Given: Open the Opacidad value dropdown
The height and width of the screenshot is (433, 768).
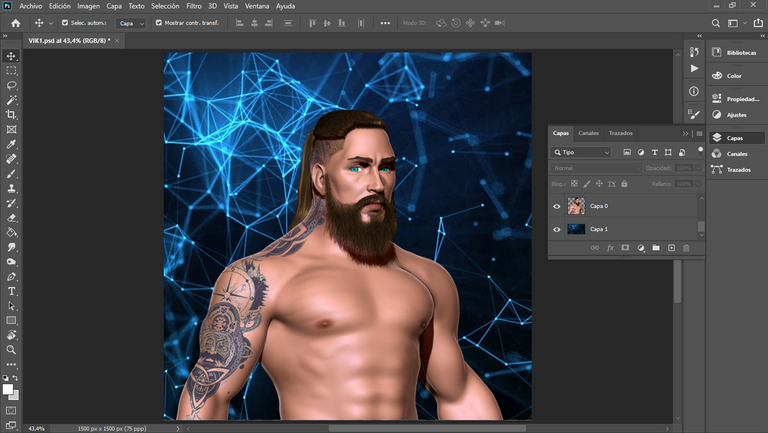Looking at the screenshot, I should point(698,168).
